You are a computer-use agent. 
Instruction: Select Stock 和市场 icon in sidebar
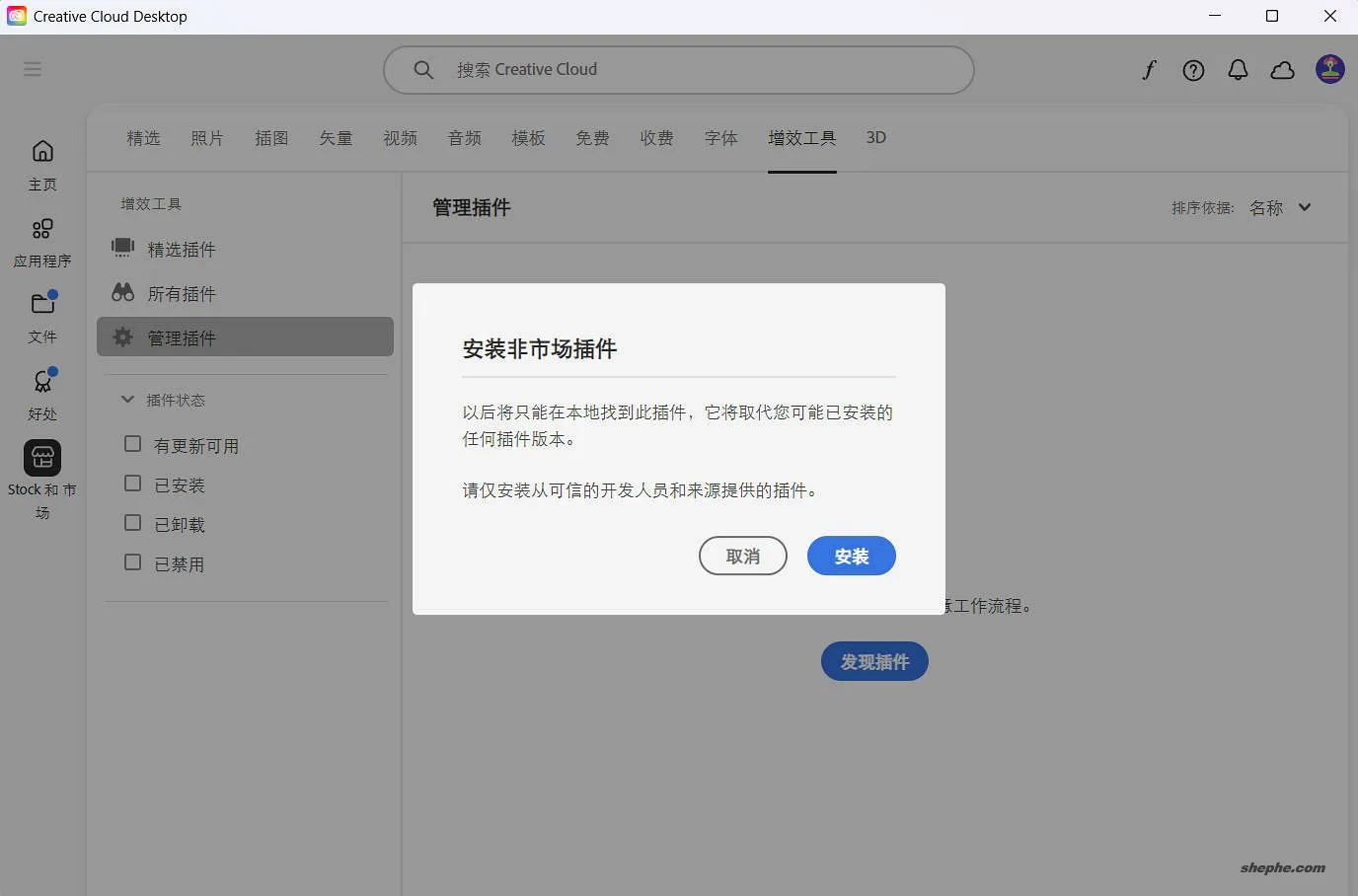tap(42, 458)
